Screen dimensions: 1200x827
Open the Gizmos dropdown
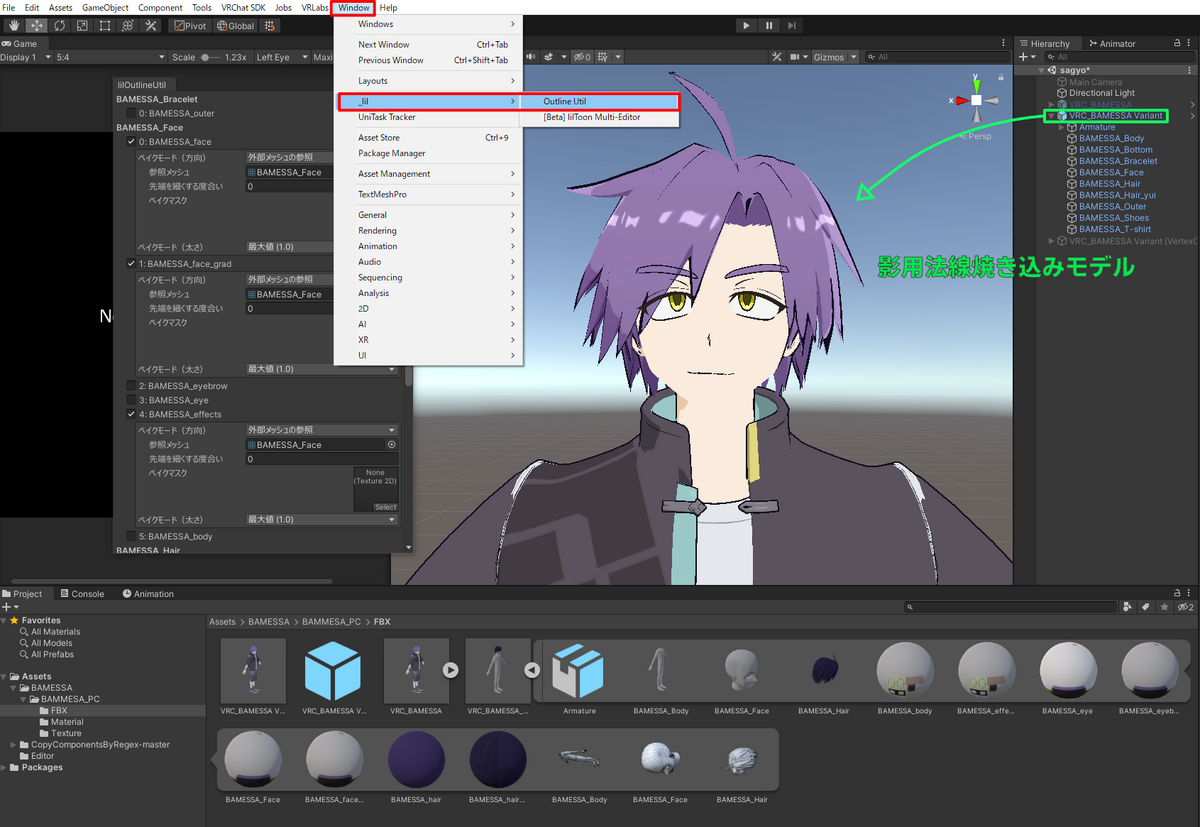pyautogui.click(x=833, y=58)
